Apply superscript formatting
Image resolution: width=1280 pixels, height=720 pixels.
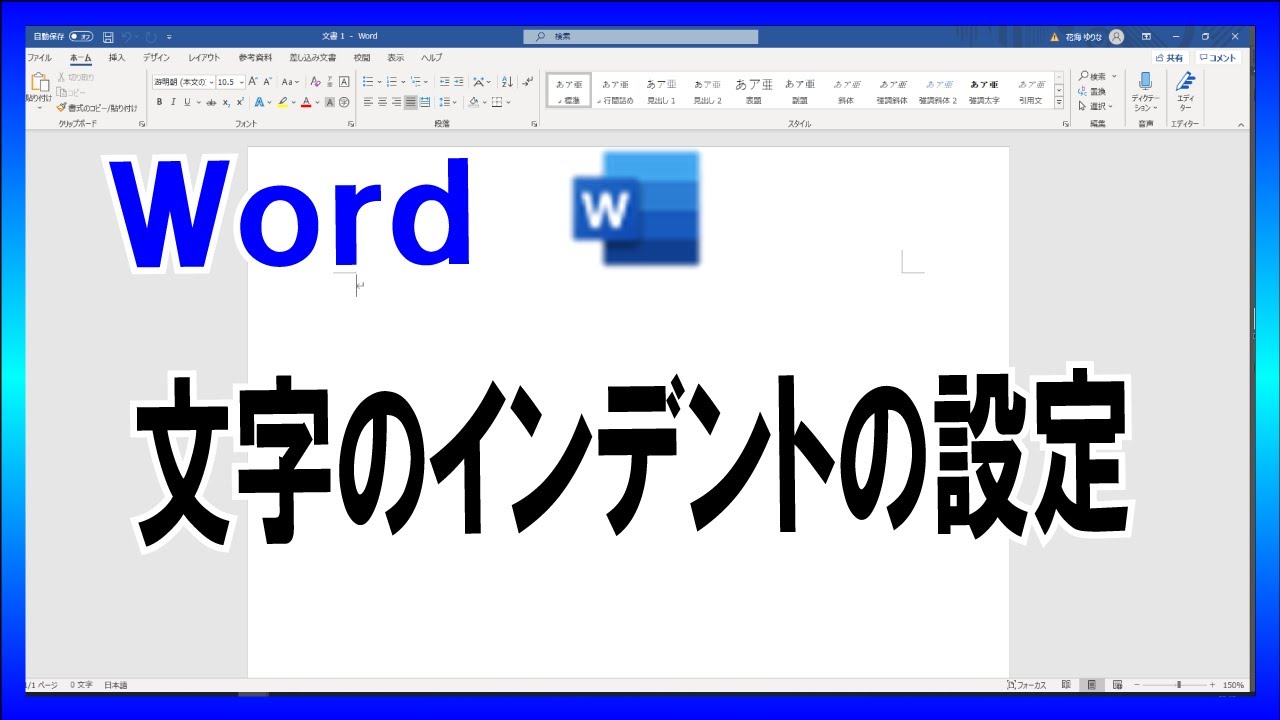coord(240,102)
